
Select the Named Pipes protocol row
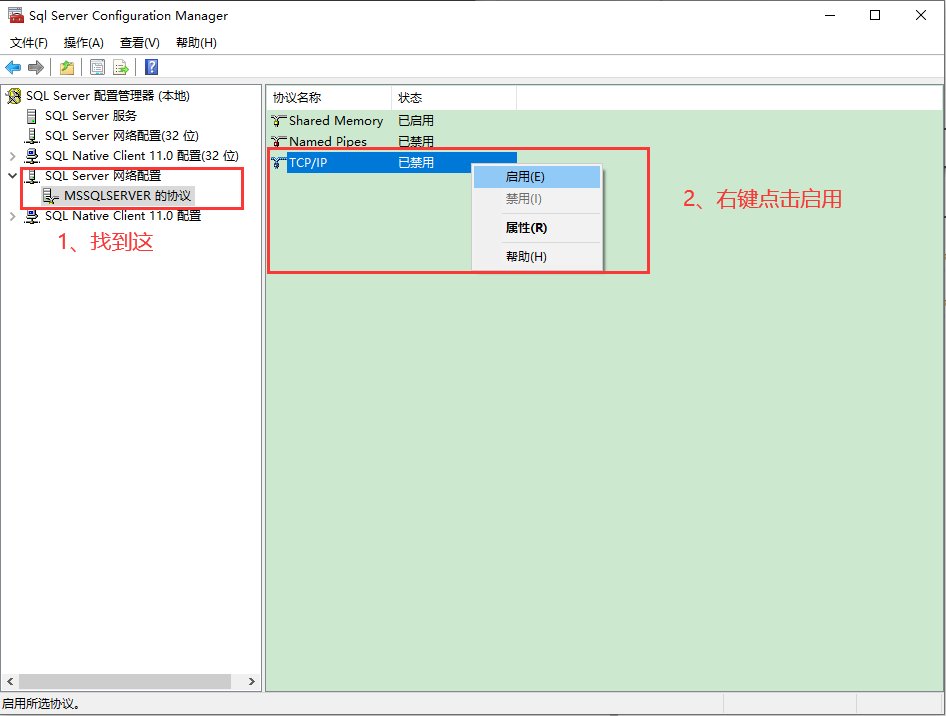click(392, 141)
